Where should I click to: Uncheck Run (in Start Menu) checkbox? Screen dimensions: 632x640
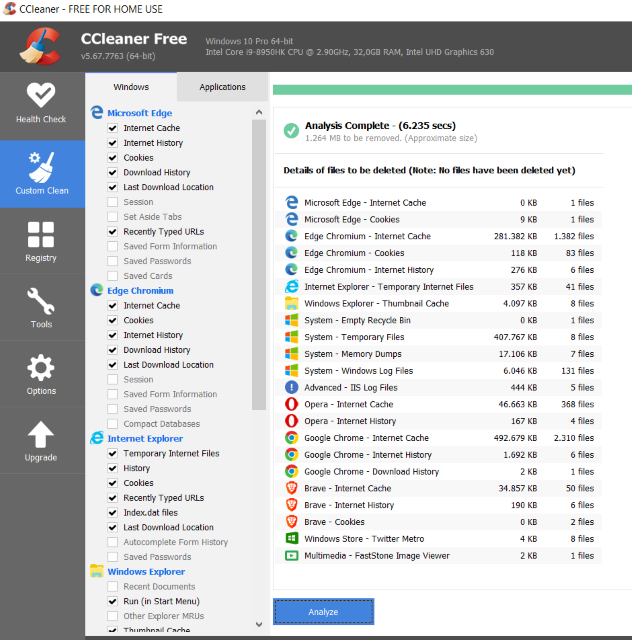(113, 601)
